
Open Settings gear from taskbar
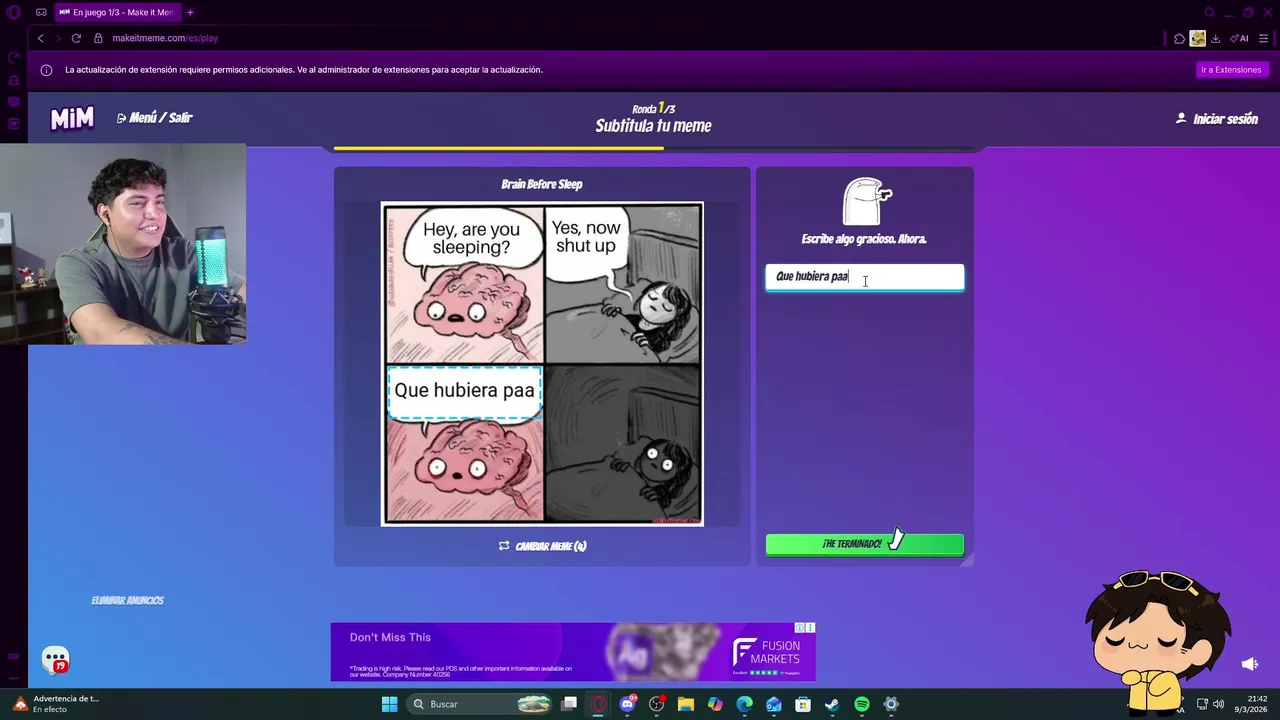pos(891,704)
